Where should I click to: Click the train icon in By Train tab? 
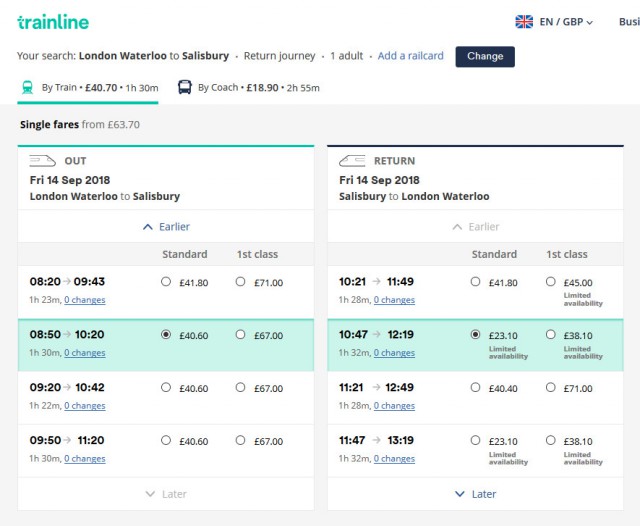tap(27, 87)
